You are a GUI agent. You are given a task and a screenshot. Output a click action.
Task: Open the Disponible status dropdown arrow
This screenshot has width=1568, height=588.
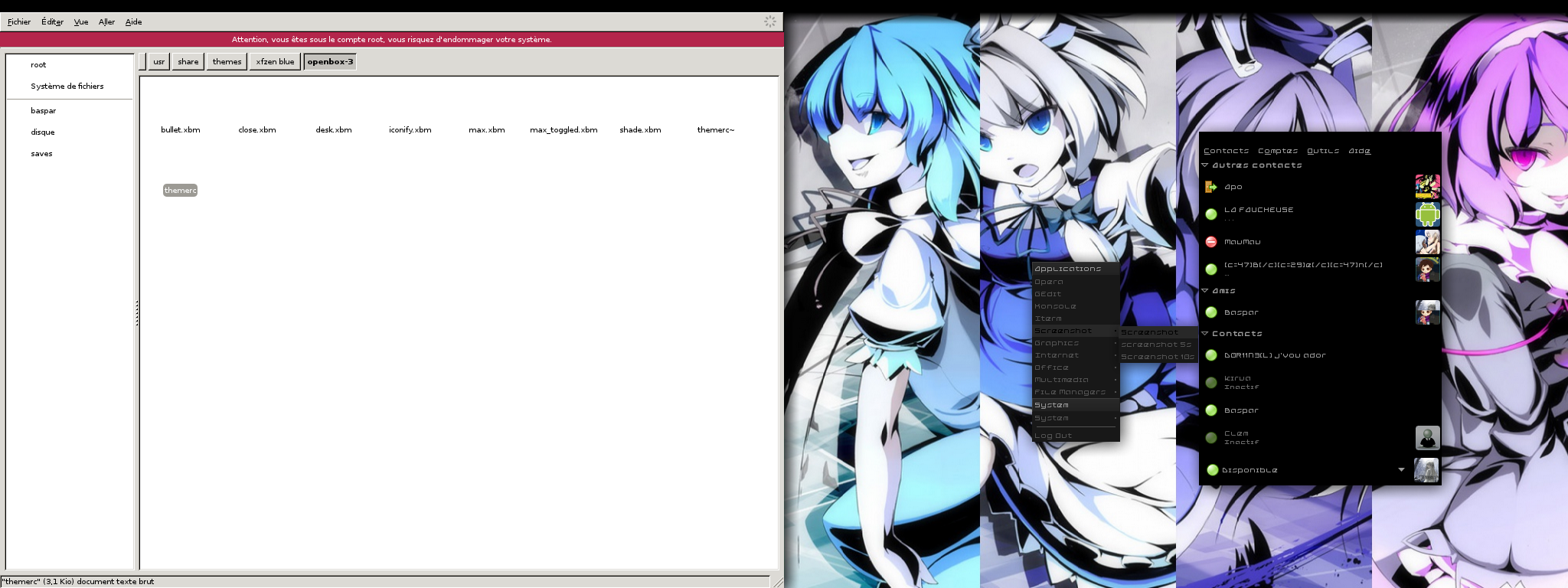click(x=1401, y=470)
